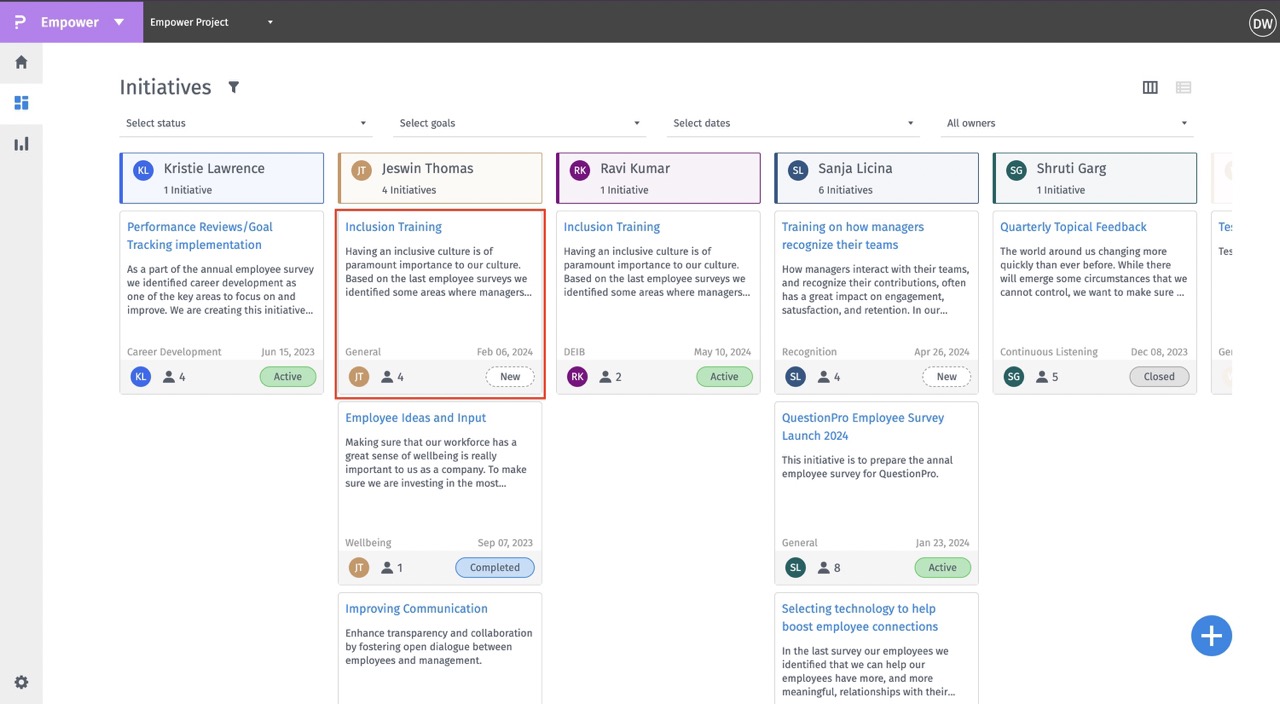The width and height of the screenshot is (1280, 704).
Task: Expand the Select status dropdown
Action: pos(245,123)
